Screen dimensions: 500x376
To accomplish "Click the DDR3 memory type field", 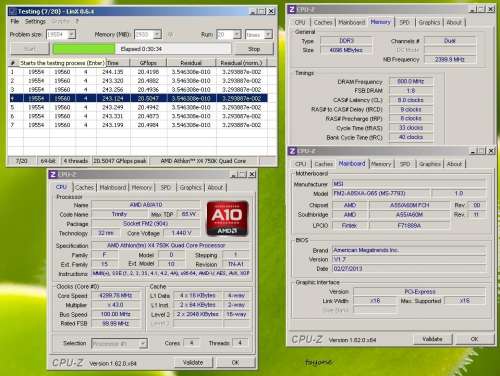I will click(346, 41).
